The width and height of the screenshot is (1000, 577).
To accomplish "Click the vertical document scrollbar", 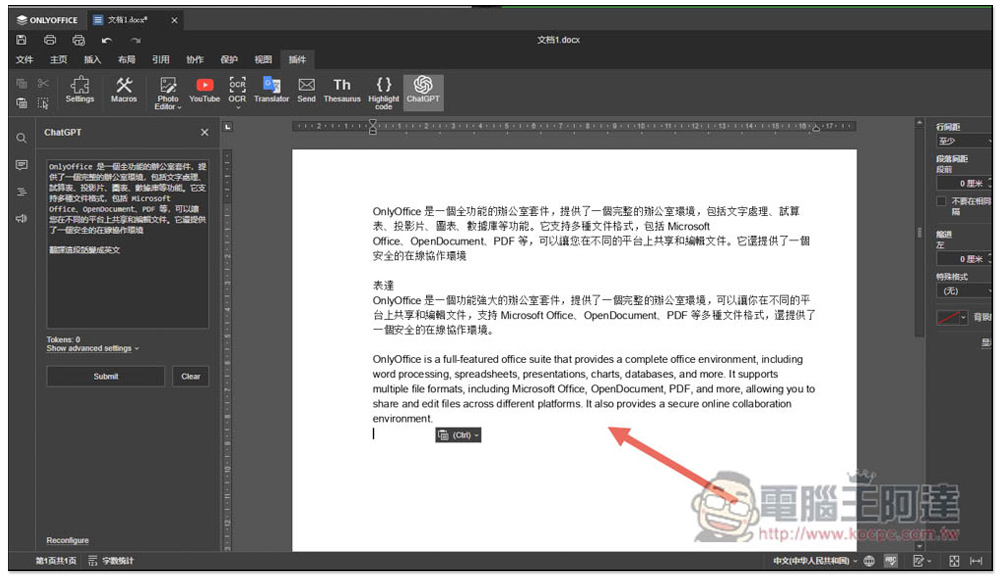I will click(919, 232).
